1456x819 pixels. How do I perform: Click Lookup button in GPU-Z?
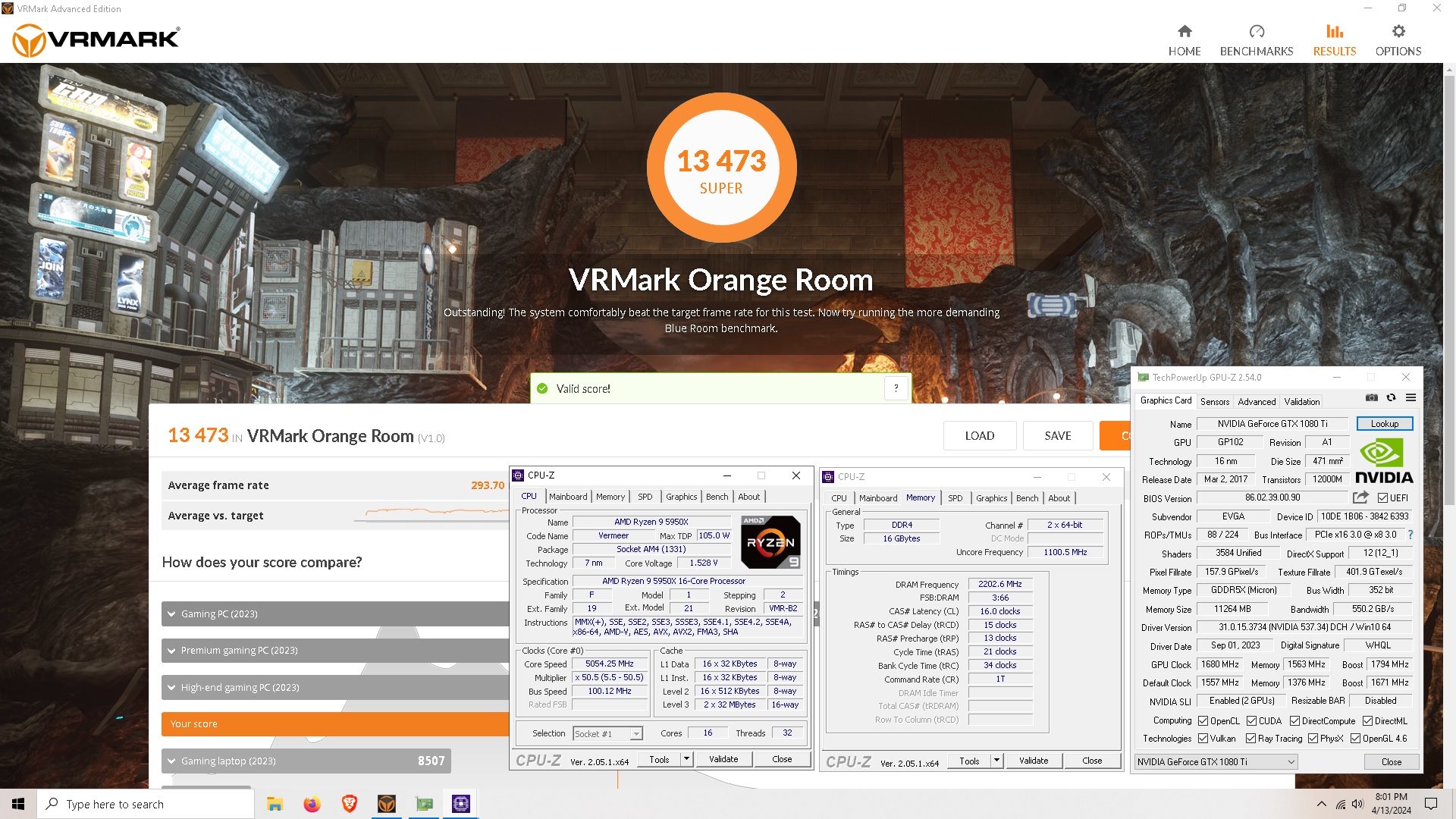coord(1384,424)
